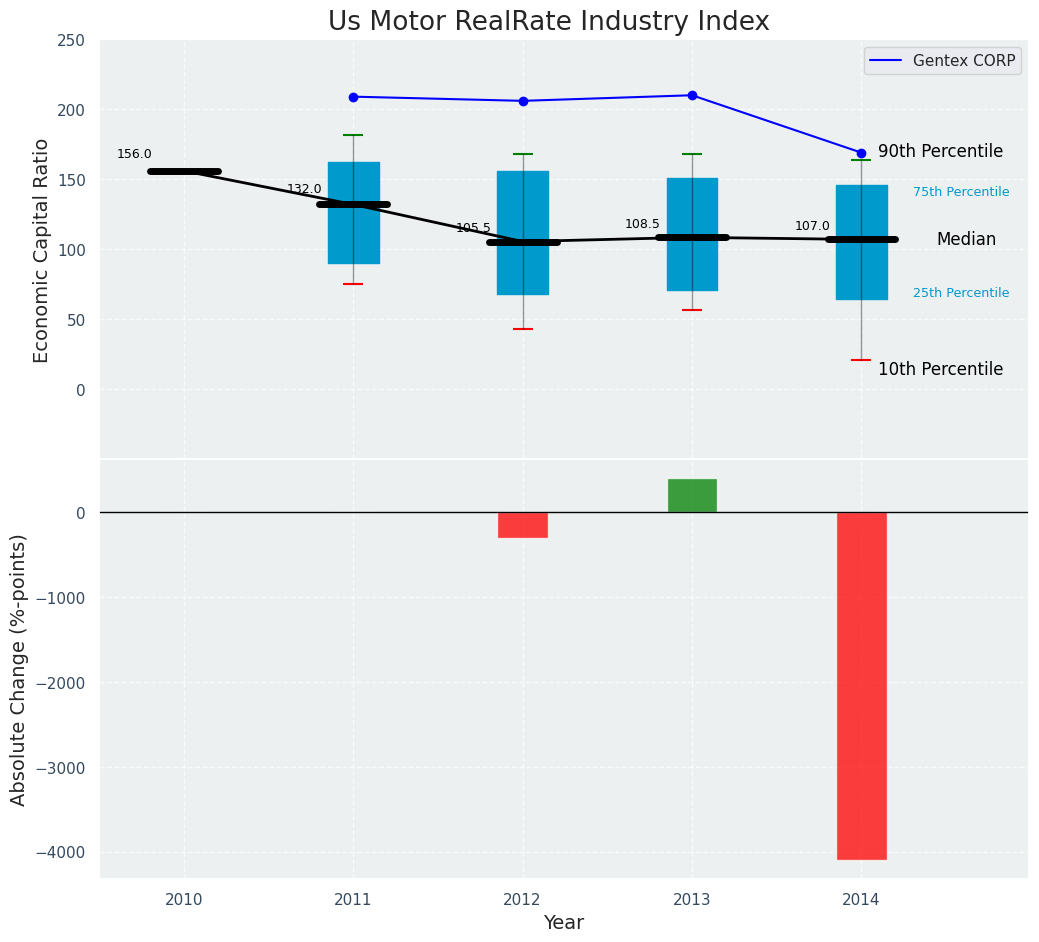Click the 156.0 median value label

pyautogui.click(x=134, y=154)
